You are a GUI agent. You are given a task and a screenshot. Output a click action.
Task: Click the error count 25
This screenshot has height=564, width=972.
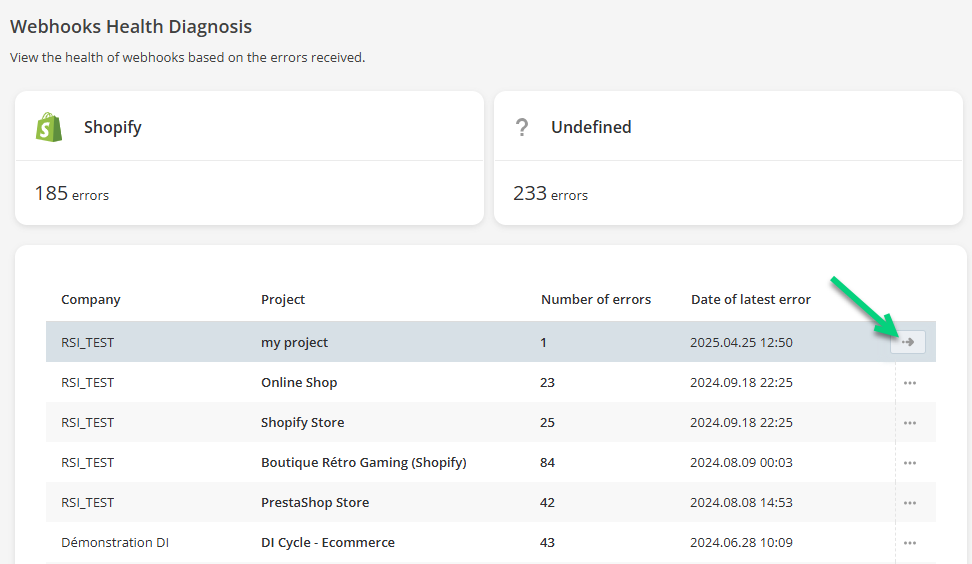pyautogui.click(x=547, y=422)
